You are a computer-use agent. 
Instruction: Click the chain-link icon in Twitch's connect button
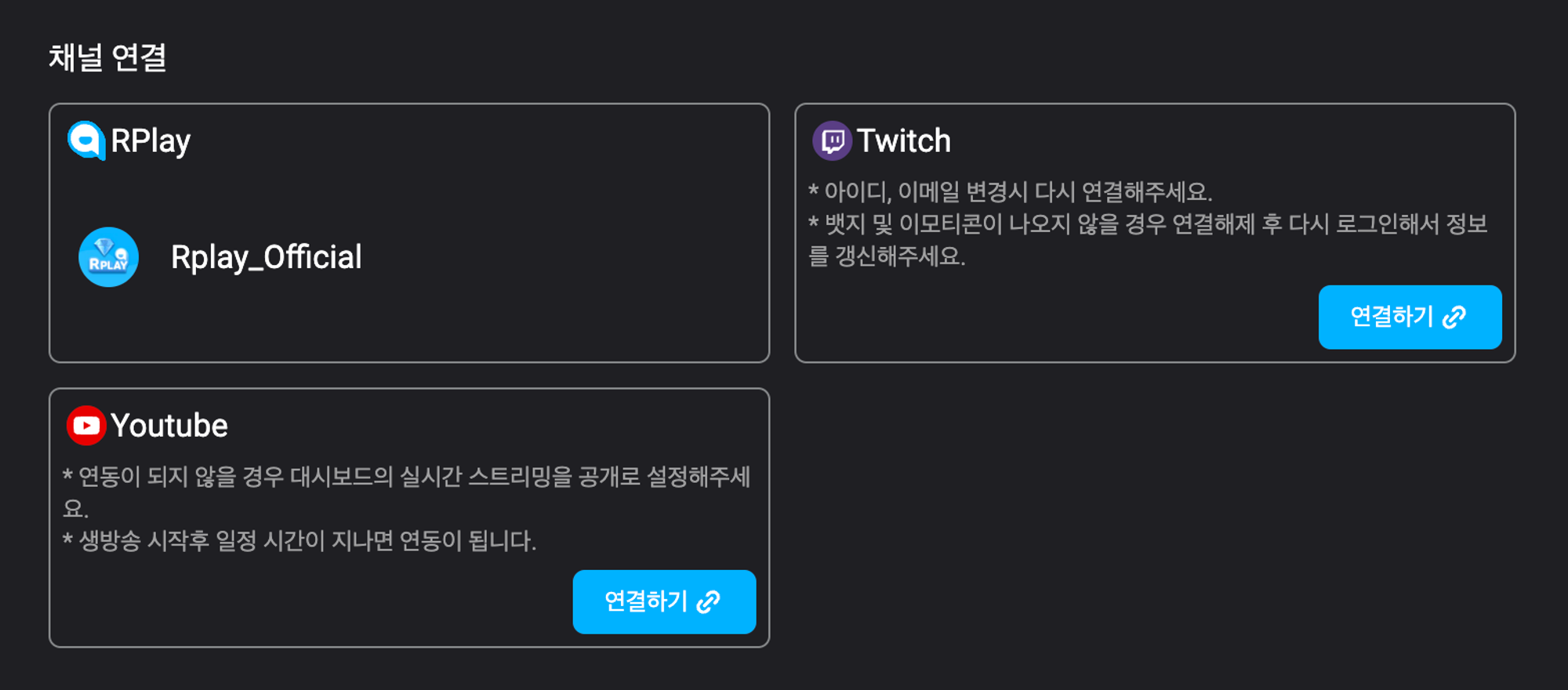(1454, 317)
